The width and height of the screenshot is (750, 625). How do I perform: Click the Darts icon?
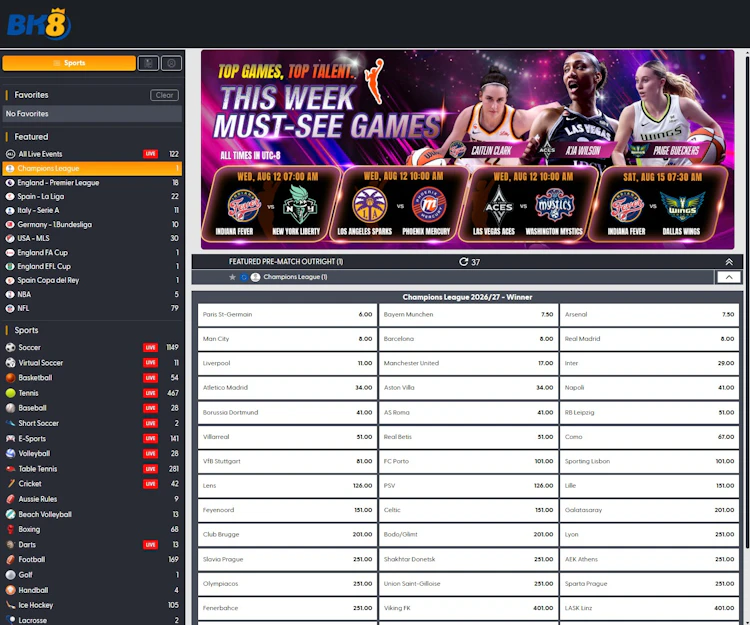click(11, 544)
